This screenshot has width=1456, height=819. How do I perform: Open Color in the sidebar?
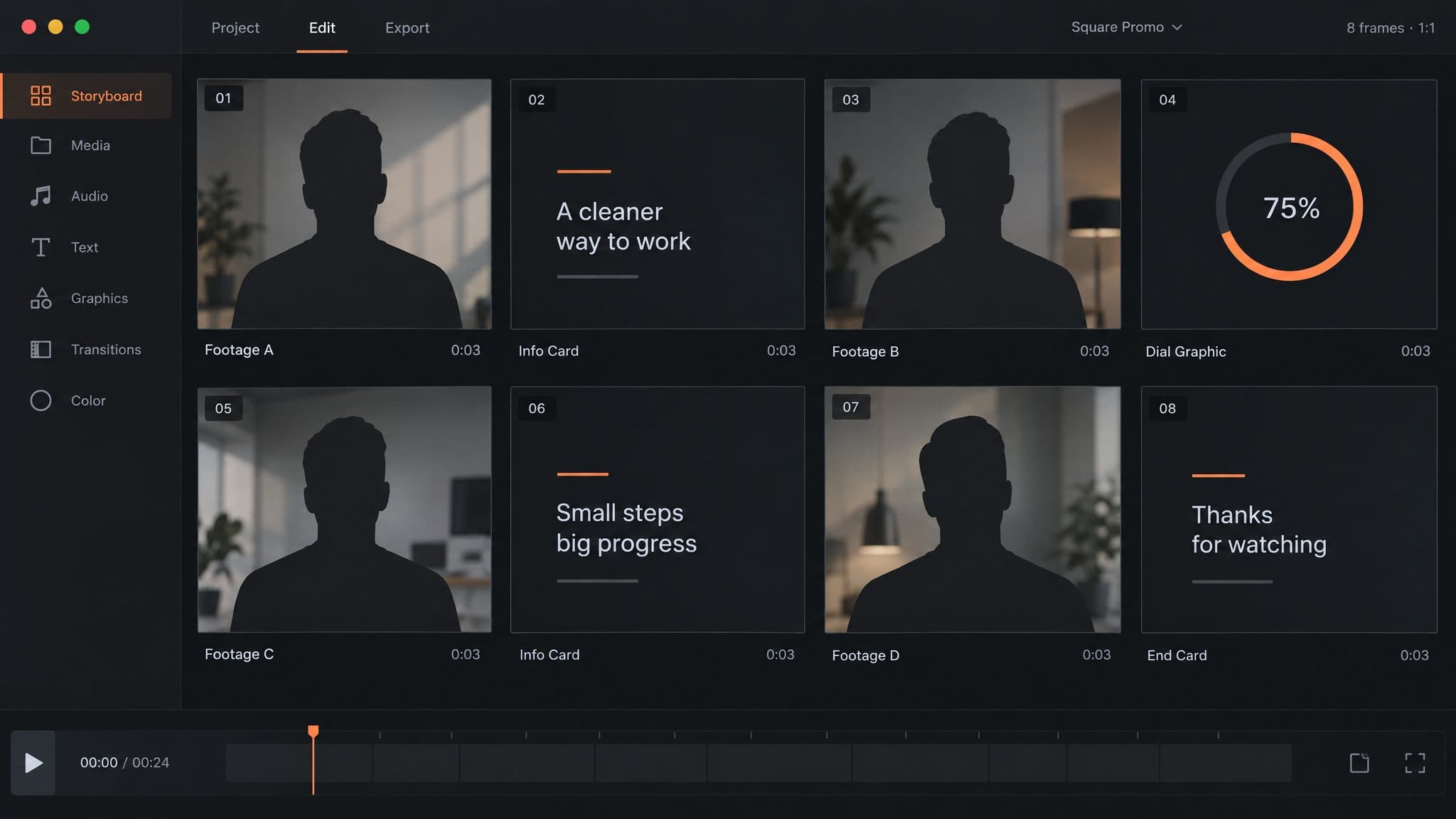click(88, 400)
